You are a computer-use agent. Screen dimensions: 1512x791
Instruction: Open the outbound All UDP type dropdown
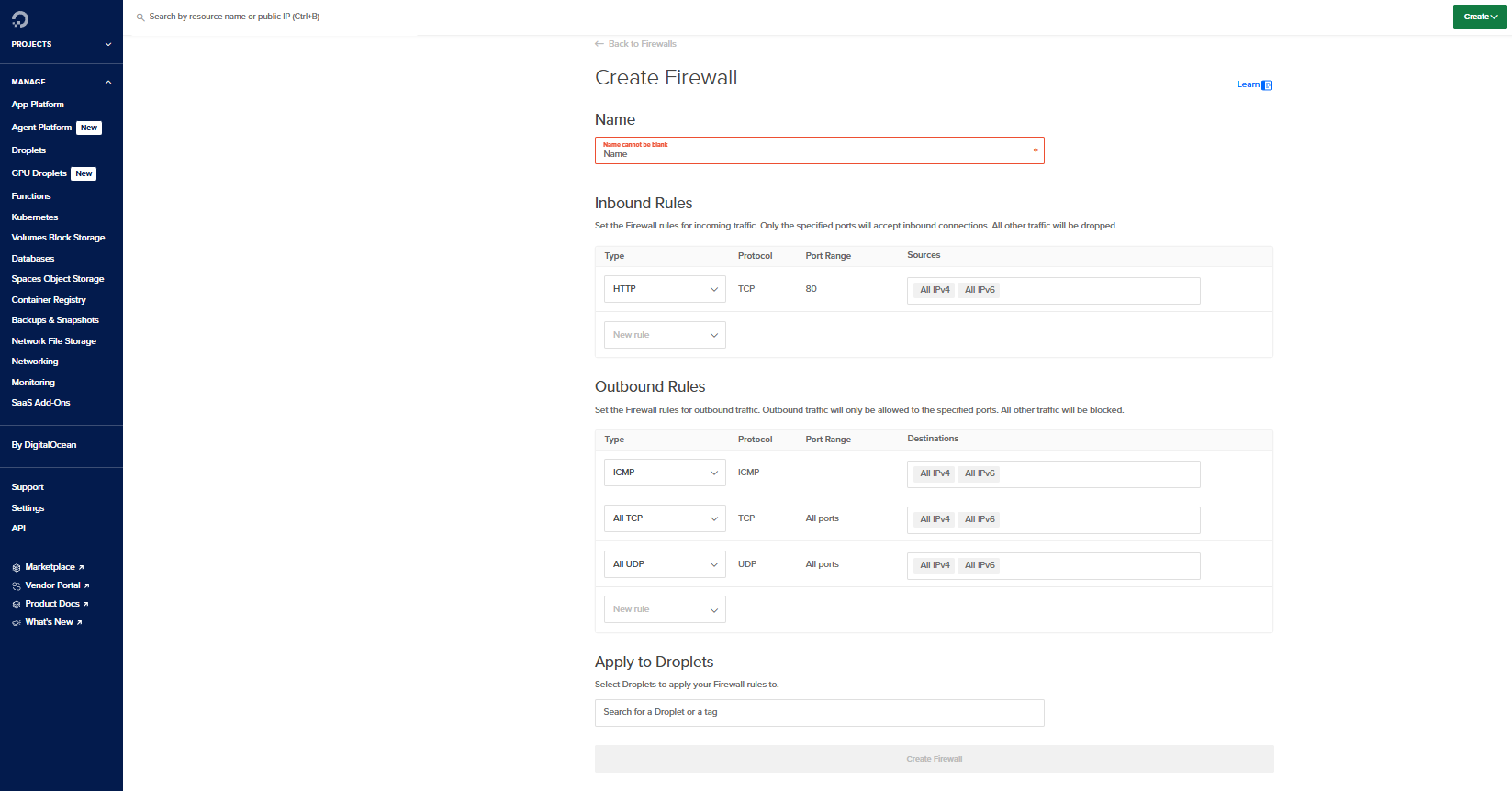click(x=665, y=564)
